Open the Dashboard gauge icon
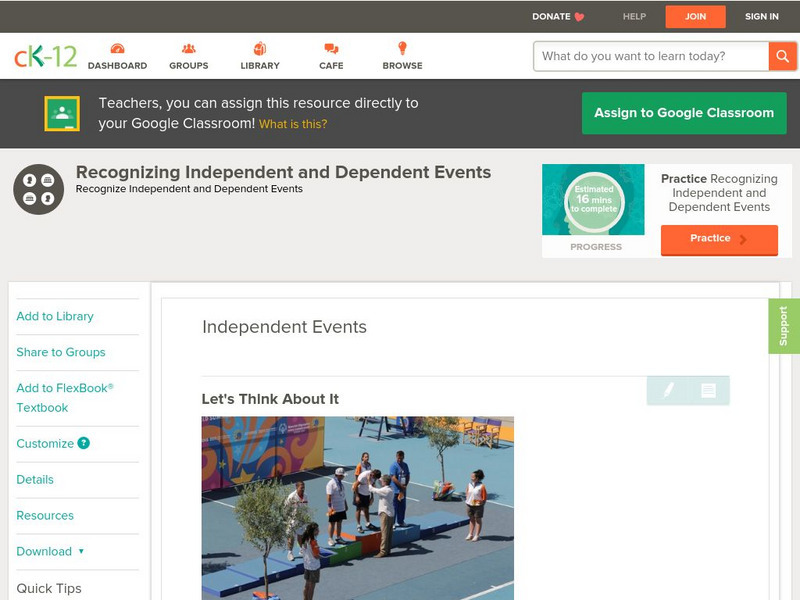The height and width of the screenshot is (600, 800). pyautogui.click(x=117, y=48)
